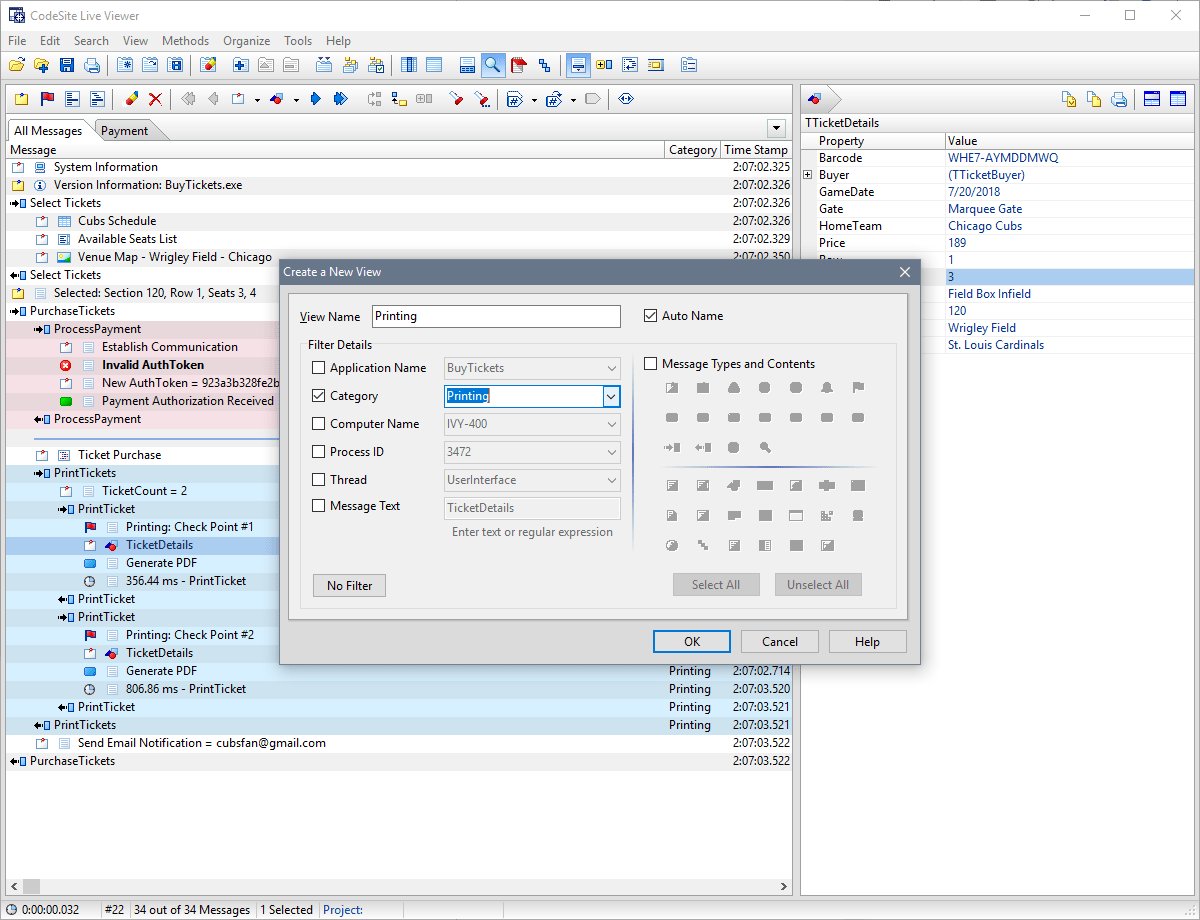The width and height of the screenshot is (1200, 920).
Task: Click the Unselect All button
Action: point(818,584)
